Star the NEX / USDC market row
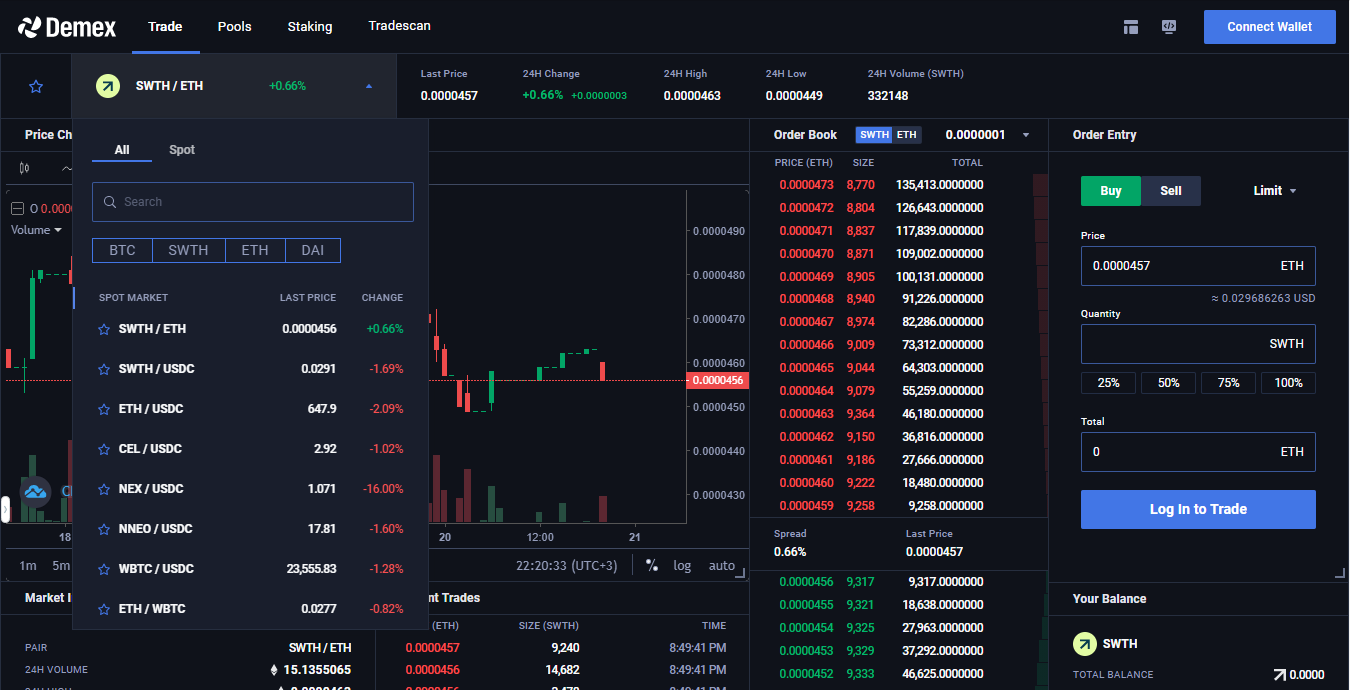The height and width of the screenshot is (690, 1350). tap(103, 489)
